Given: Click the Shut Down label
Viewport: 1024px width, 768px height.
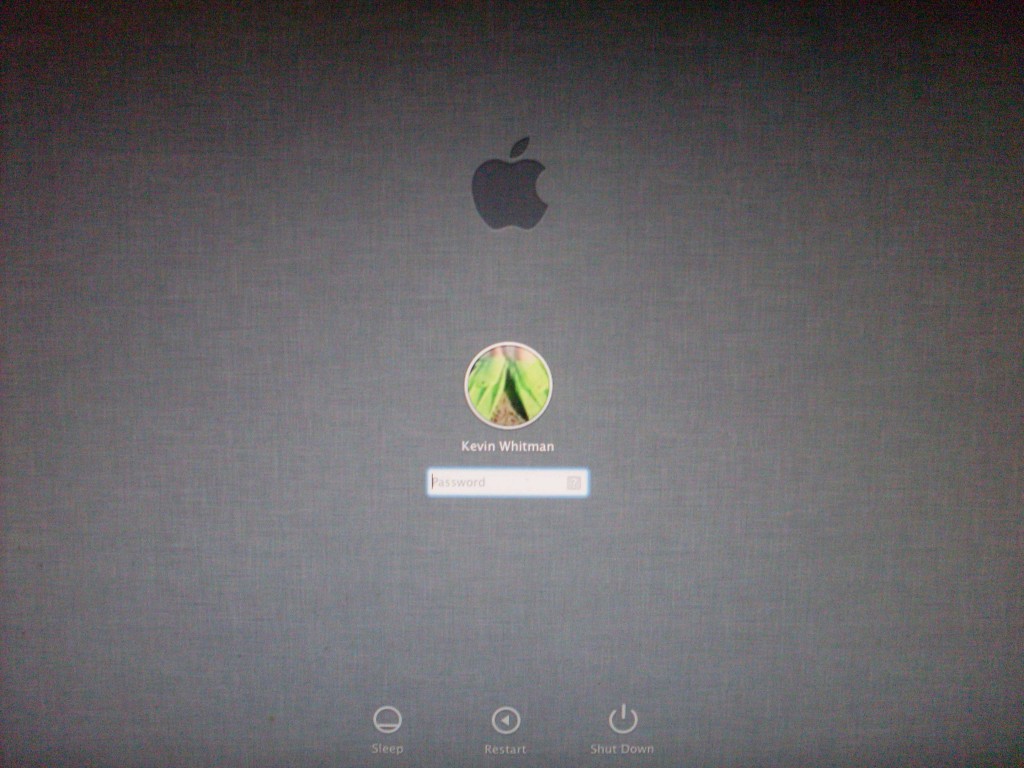Looking at the screenshot, I should click(622, 749).
